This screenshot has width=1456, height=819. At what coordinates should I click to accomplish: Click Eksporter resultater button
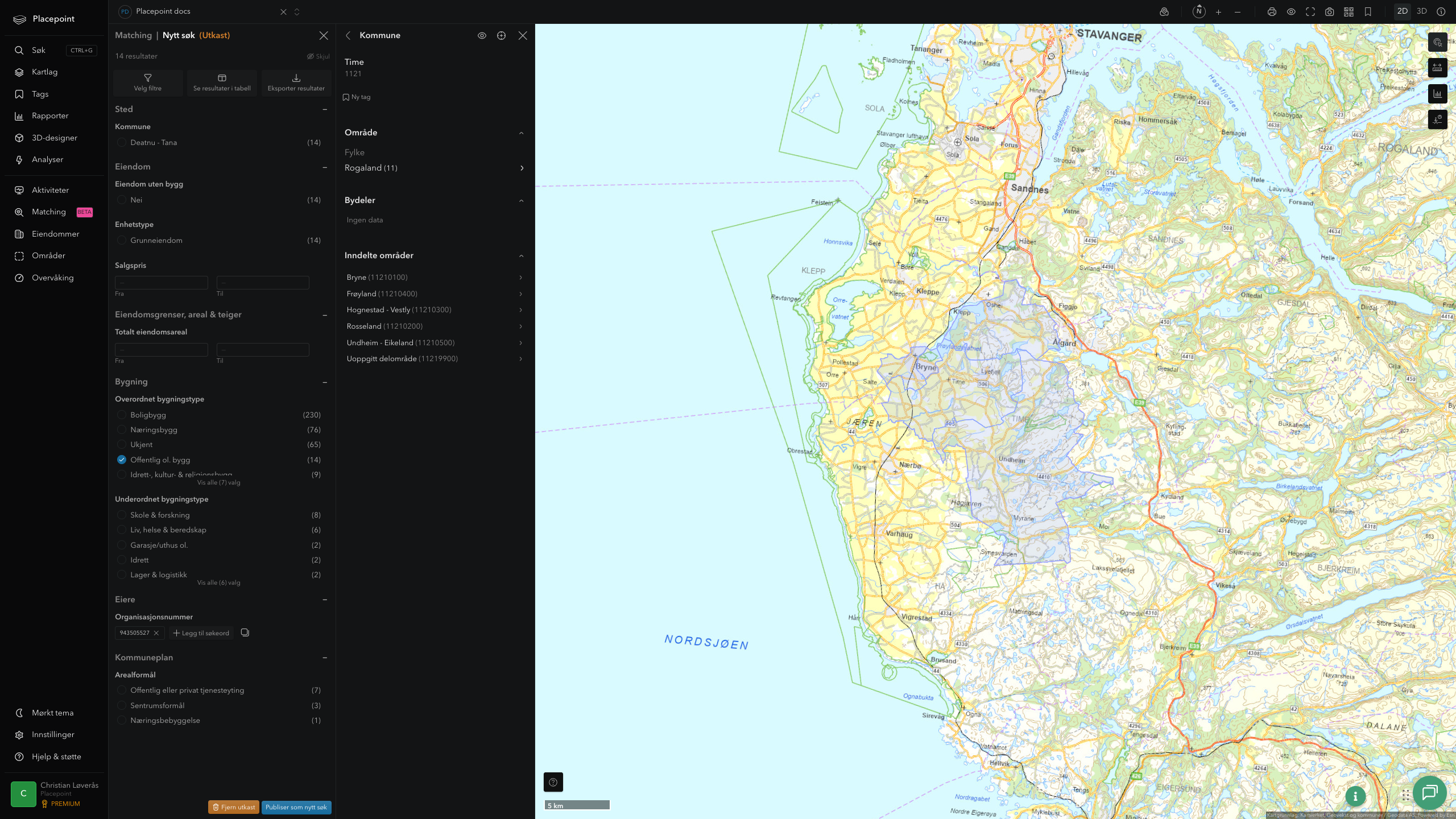point(296,82)
